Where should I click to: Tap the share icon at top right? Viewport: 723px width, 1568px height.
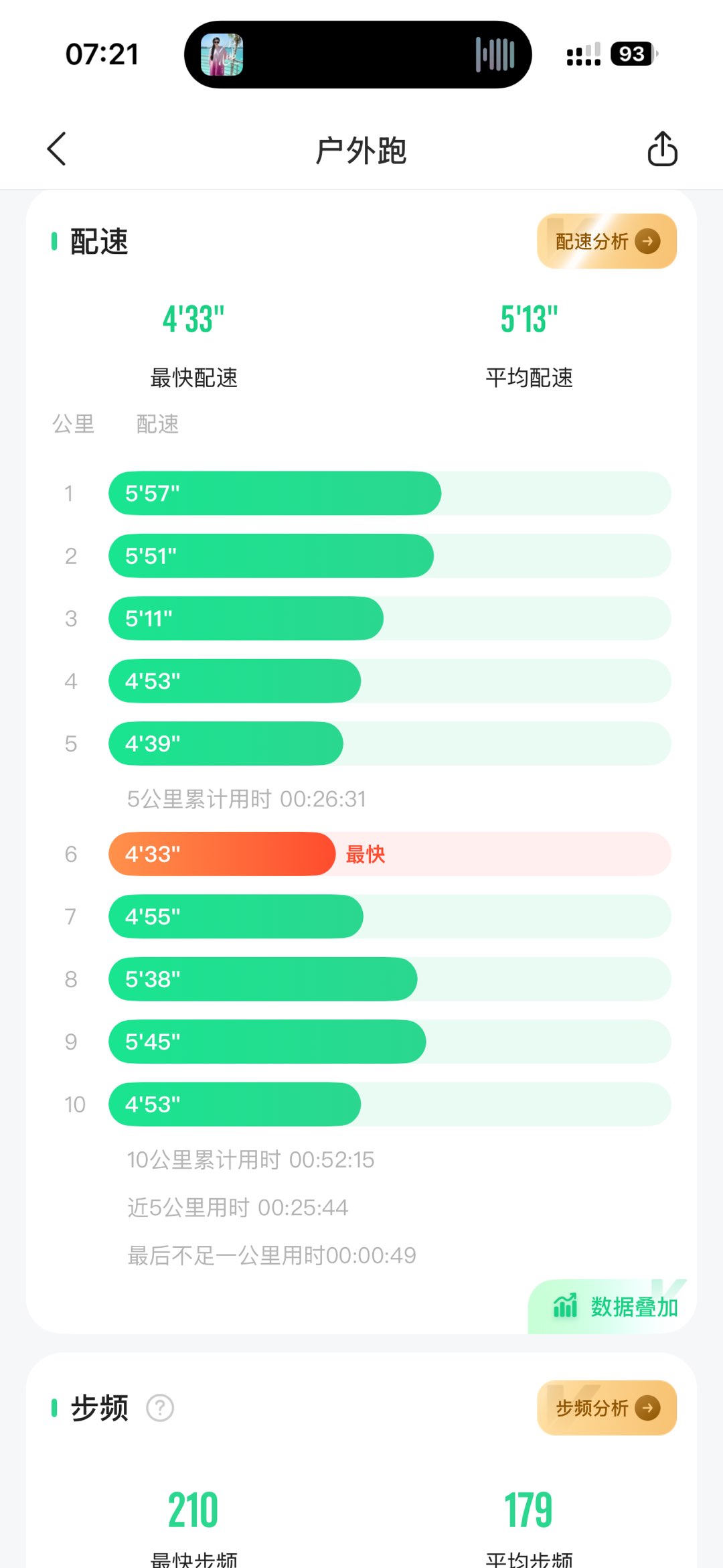662,149
